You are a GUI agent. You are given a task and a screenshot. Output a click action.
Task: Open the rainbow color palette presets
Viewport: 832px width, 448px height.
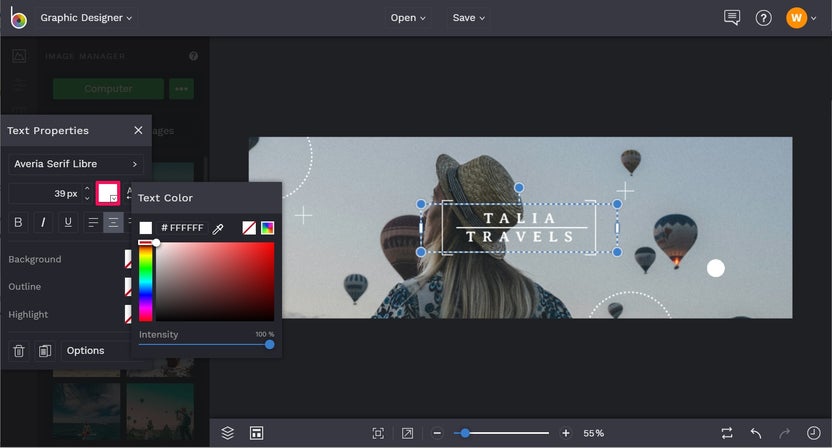(x=267, y=228)
